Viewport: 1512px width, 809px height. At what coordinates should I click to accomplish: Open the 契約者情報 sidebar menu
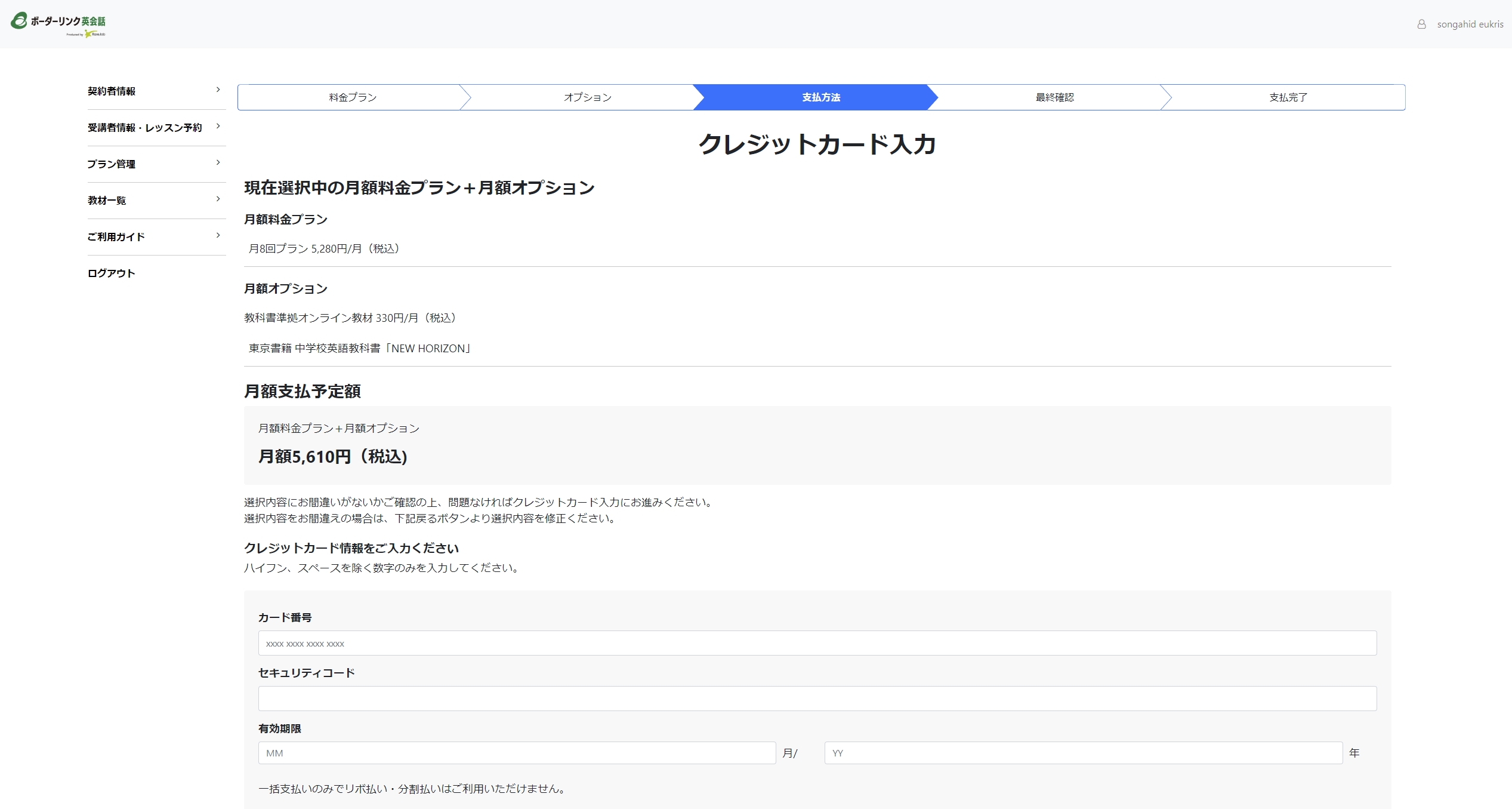112,91
